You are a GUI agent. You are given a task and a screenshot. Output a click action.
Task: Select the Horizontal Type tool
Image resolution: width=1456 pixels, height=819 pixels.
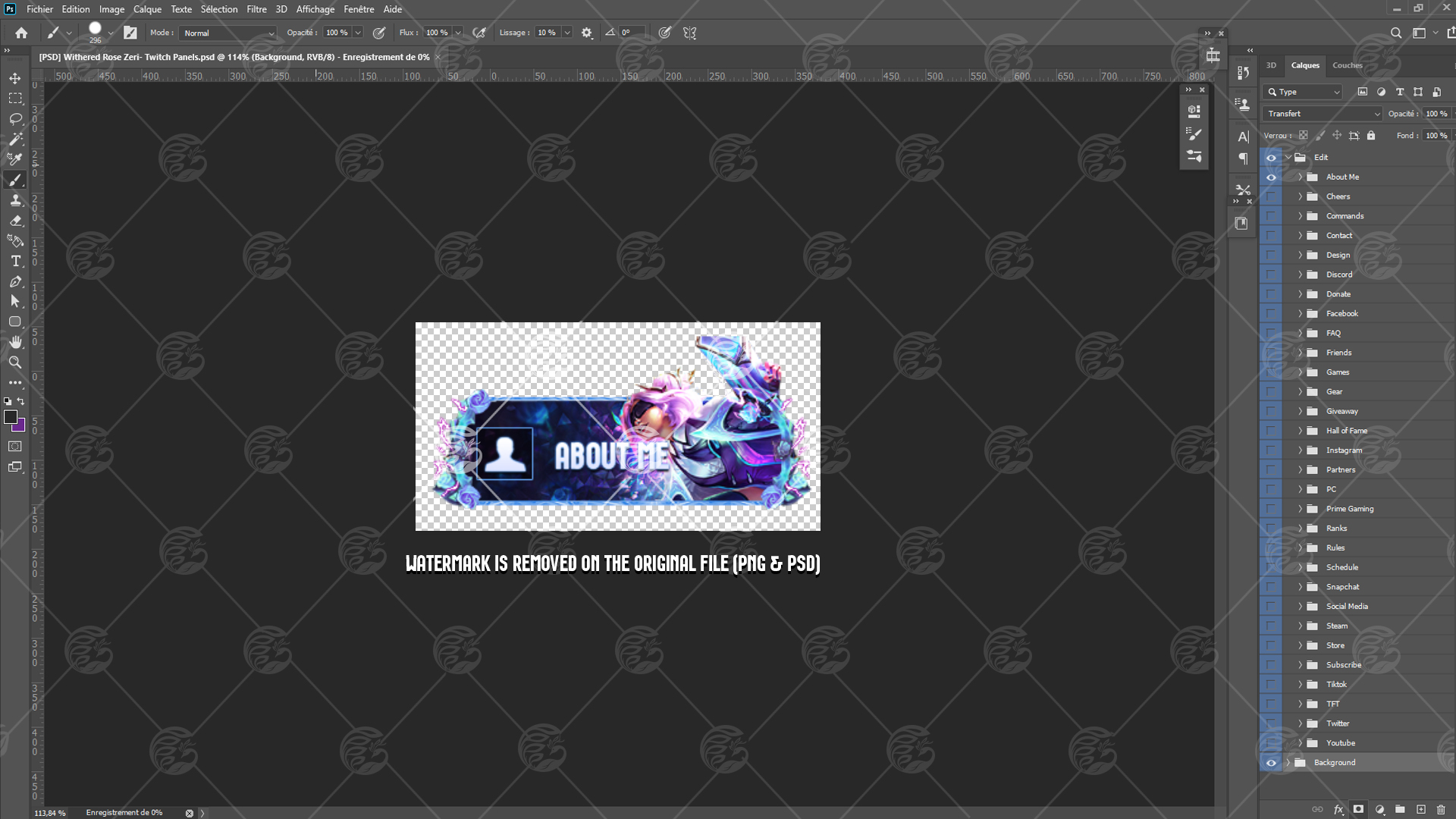(15, 261)
